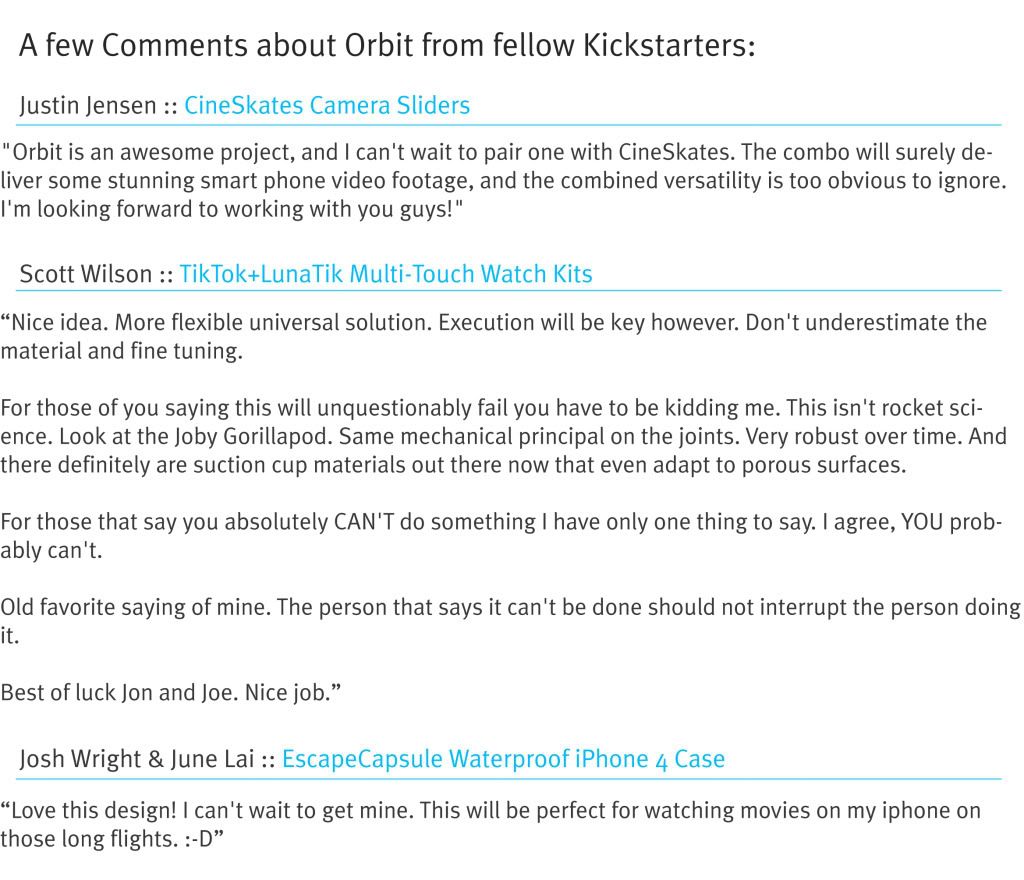
Task: Click the 'I'm looking forward to working with you guys' sentence
Action: tap(232, 209)
